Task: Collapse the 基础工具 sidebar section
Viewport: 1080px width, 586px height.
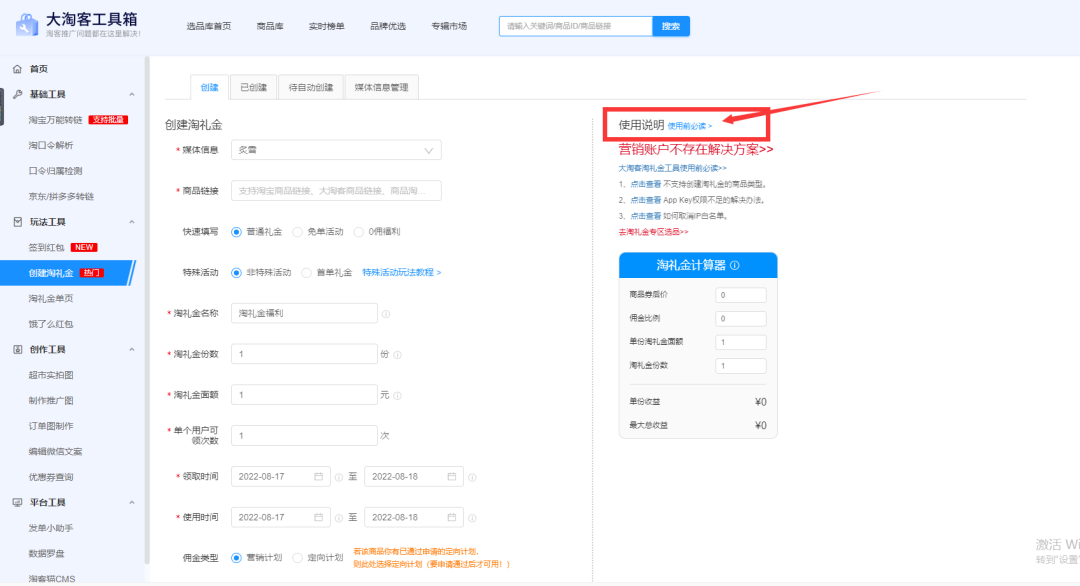Action: [x=132, y=95]
